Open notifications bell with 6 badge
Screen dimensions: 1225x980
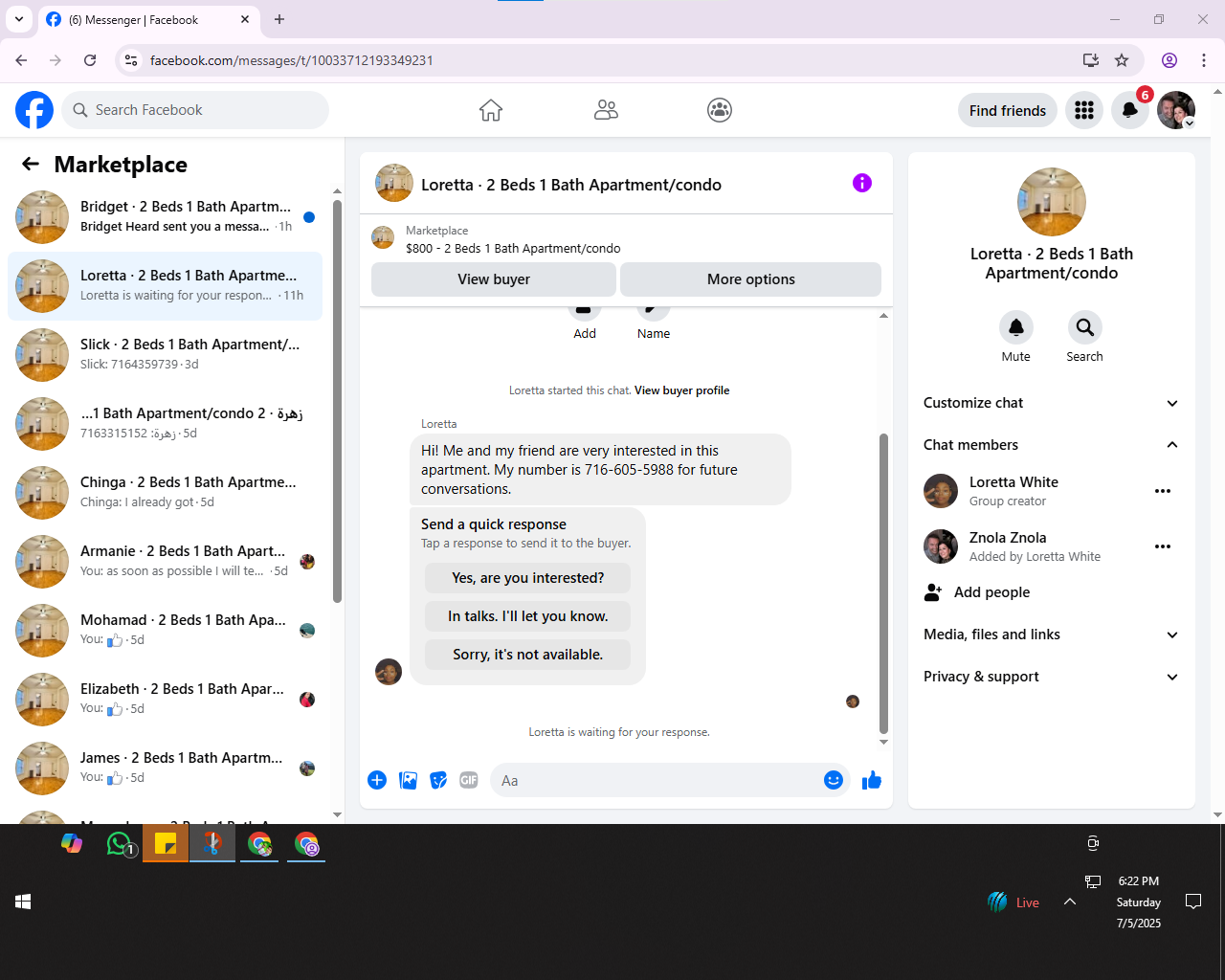(1130, 110)
